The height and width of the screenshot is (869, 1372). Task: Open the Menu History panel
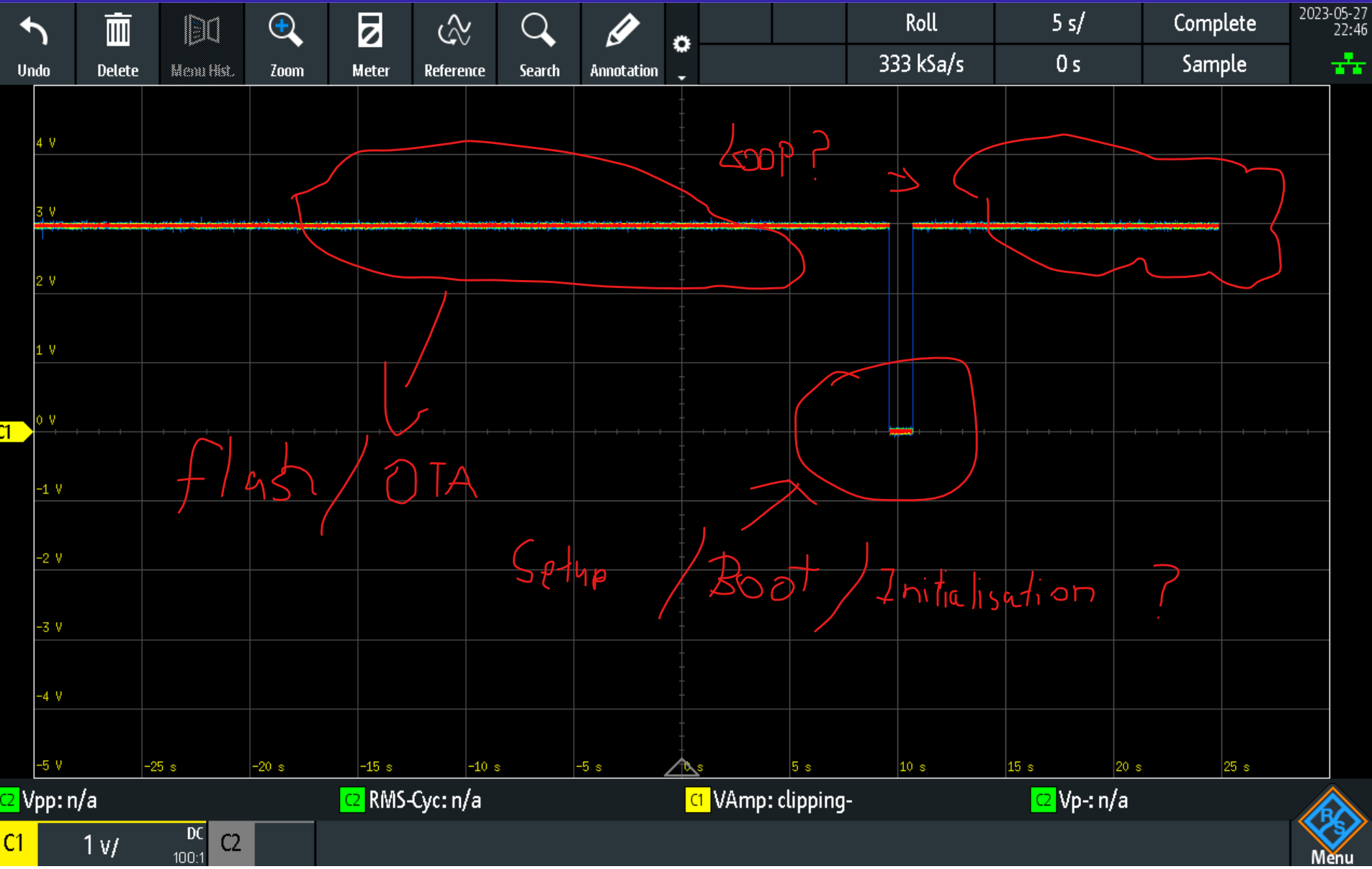pos(202,43)
